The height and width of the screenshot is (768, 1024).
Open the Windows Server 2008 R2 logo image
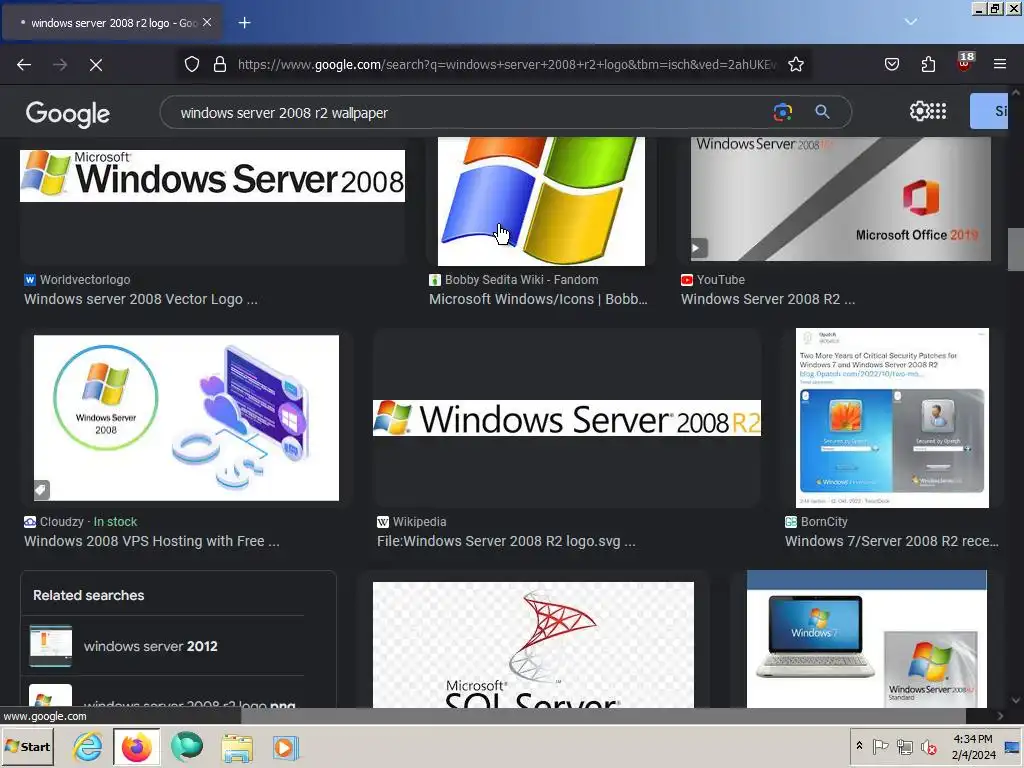[567, 418]
